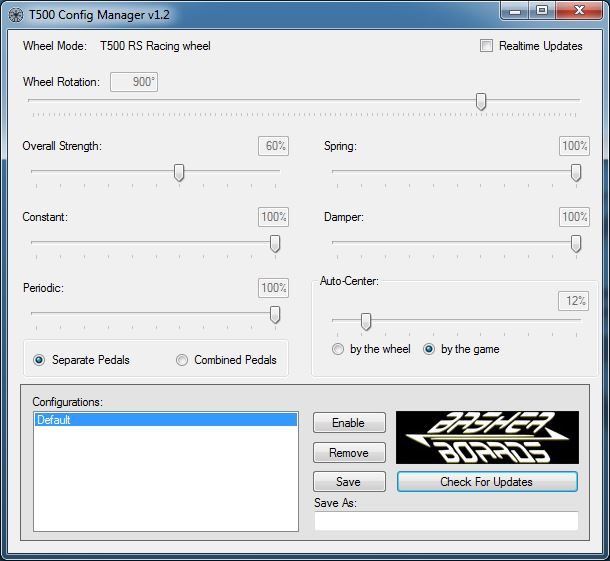Image resolution: width=610 pixels, height=561 pixels.
Task: Click the Damper slider handle
Action: [576, 244]
